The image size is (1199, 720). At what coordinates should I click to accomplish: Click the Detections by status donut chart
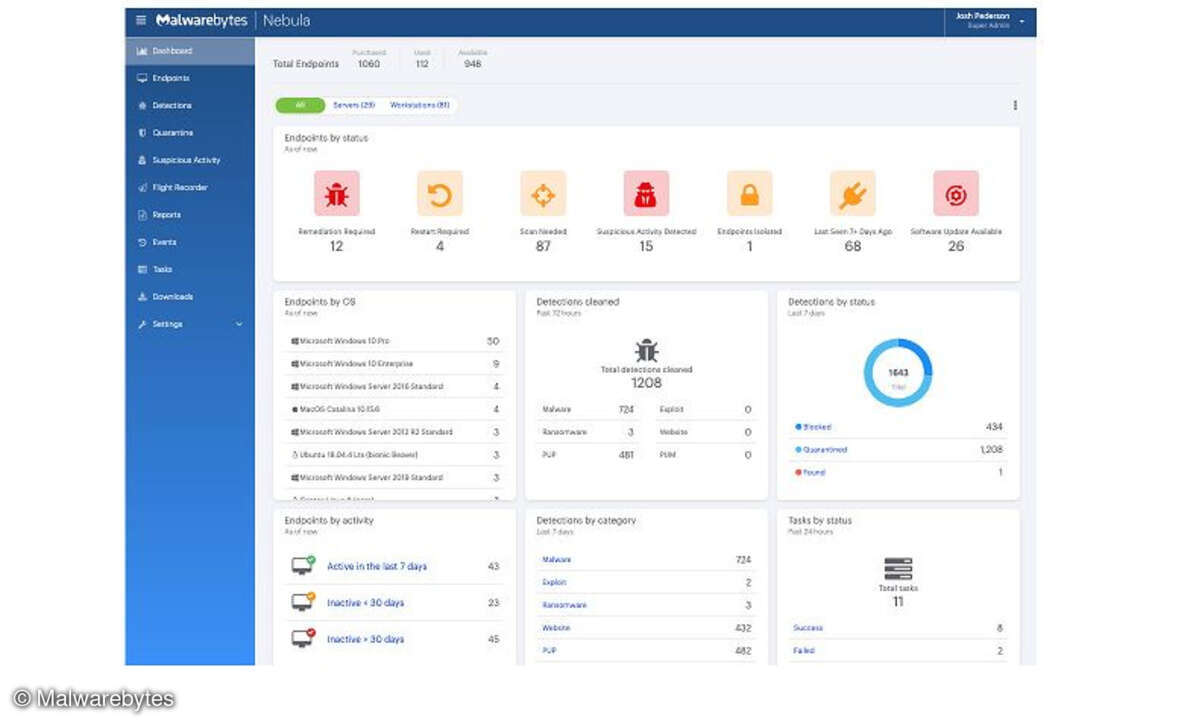pyautogui.click(x=898, y=373)
